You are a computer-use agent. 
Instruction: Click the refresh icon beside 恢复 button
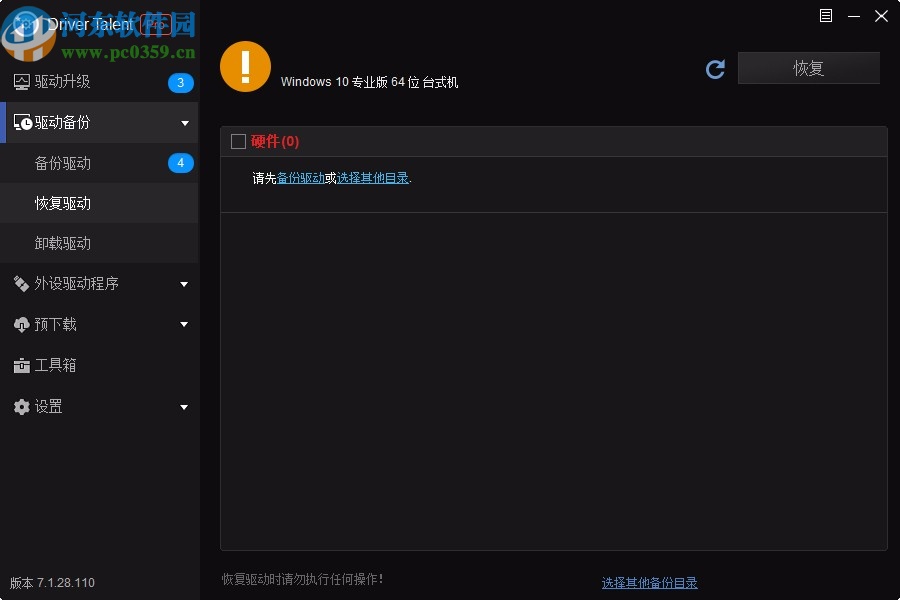[715, 69]
